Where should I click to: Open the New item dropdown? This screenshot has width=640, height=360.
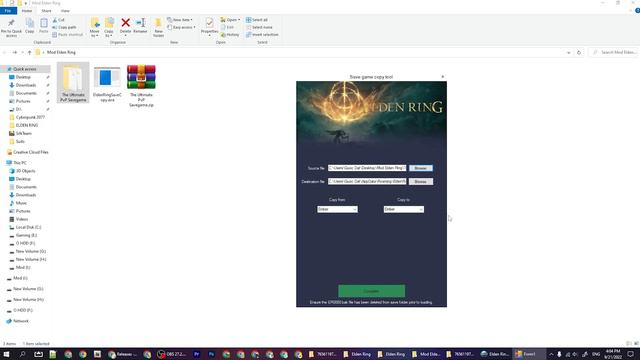(180, 20)
